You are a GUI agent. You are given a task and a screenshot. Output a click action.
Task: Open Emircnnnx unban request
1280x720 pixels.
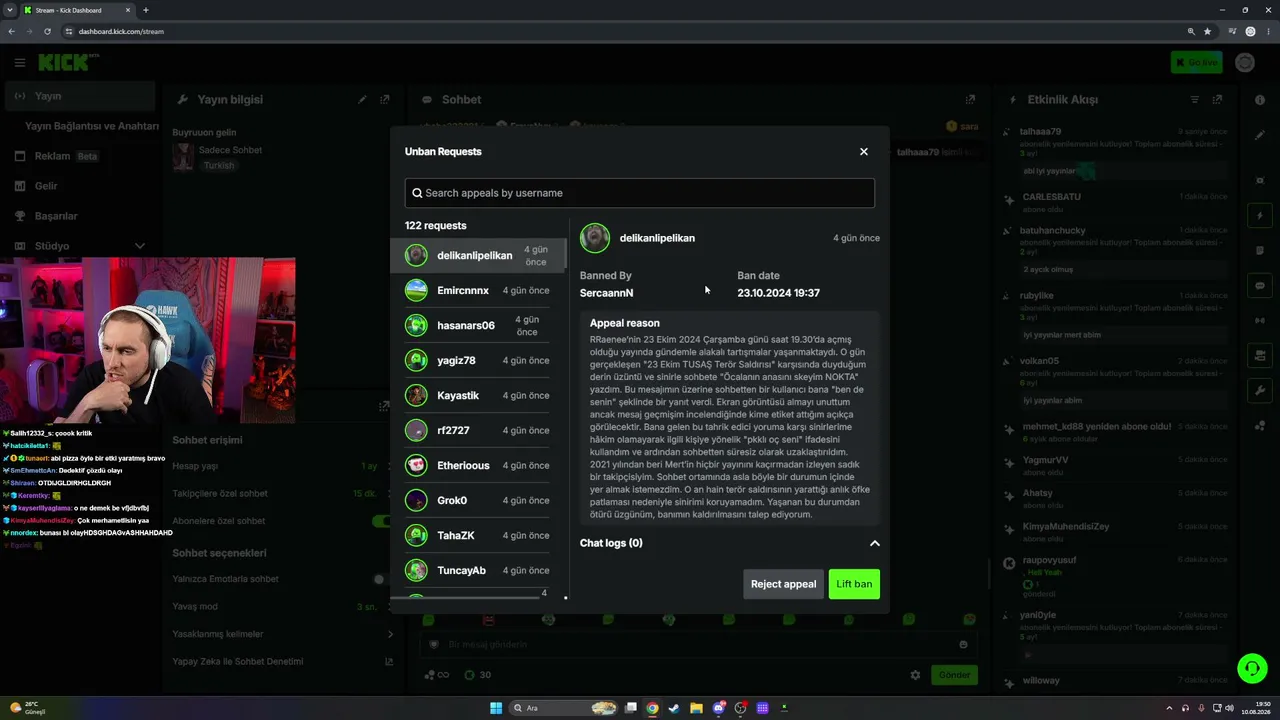477,291
